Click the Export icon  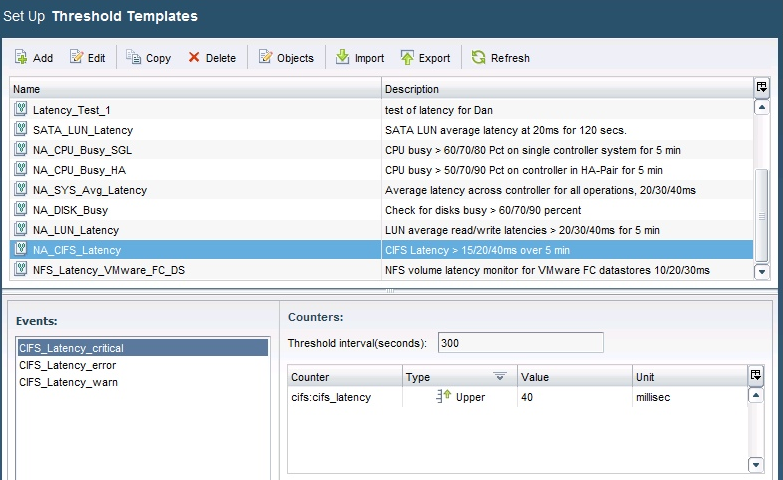click(407, 58)
